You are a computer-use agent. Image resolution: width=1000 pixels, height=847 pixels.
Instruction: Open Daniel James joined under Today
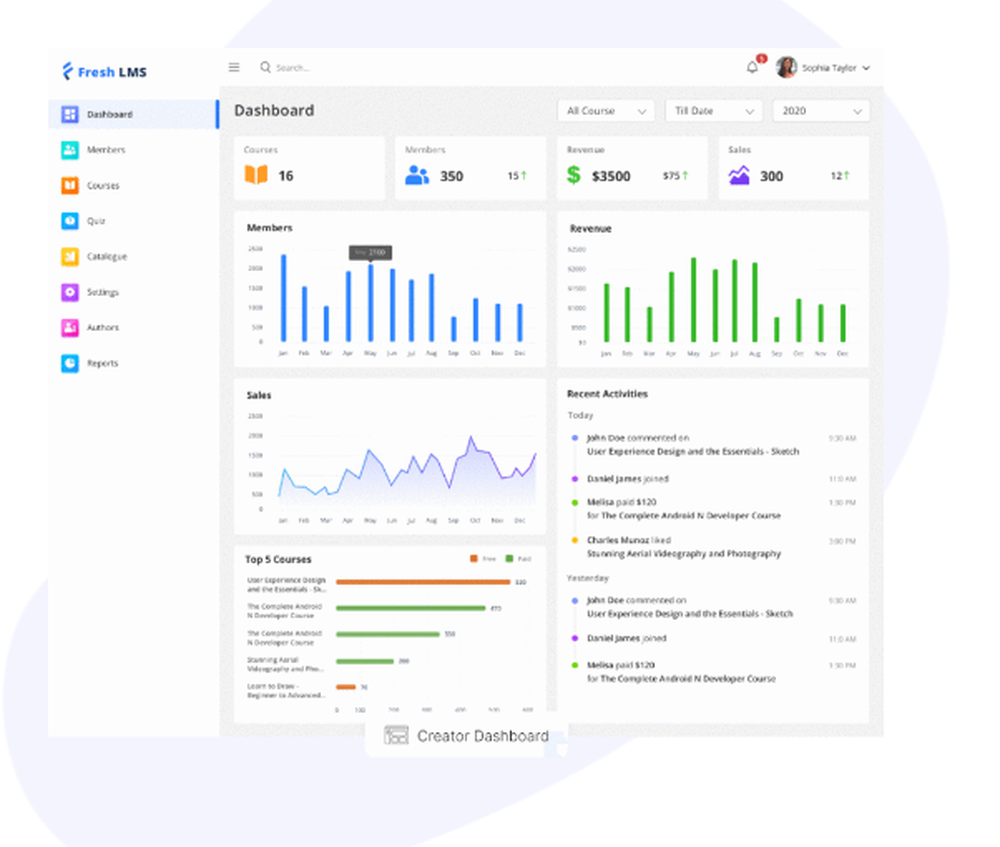pos(628,479)
